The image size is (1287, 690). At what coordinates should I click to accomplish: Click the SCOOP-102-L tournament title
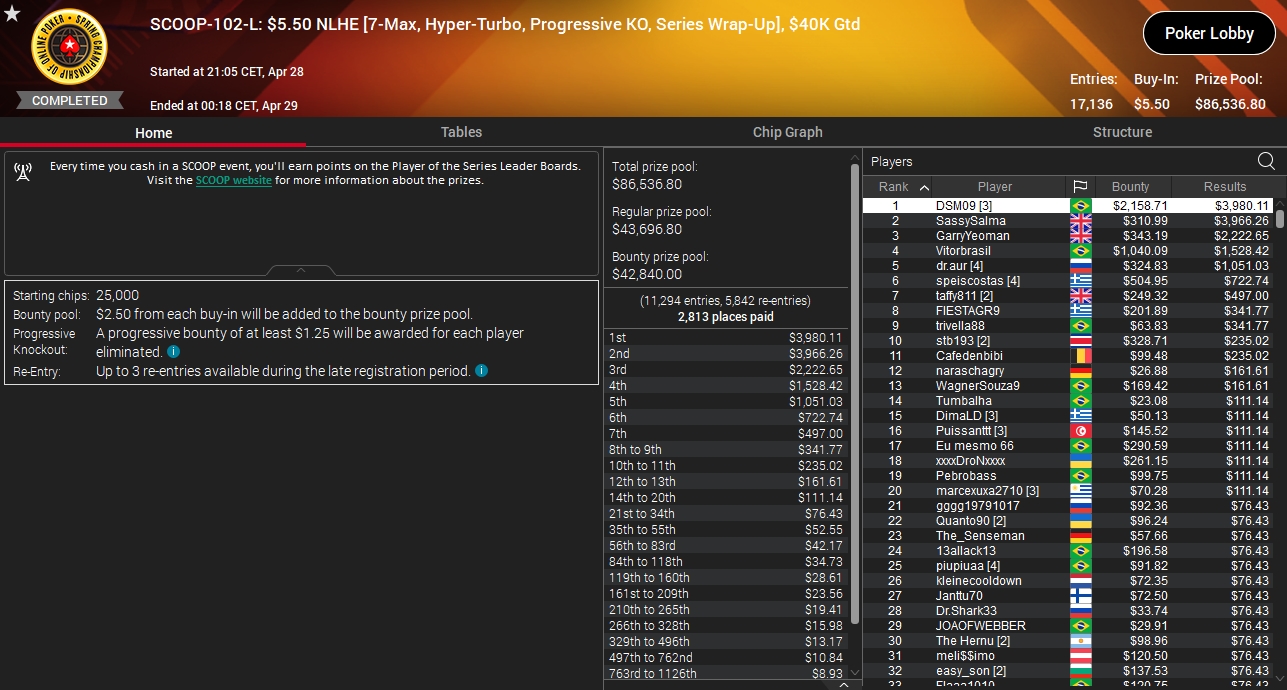505,24
